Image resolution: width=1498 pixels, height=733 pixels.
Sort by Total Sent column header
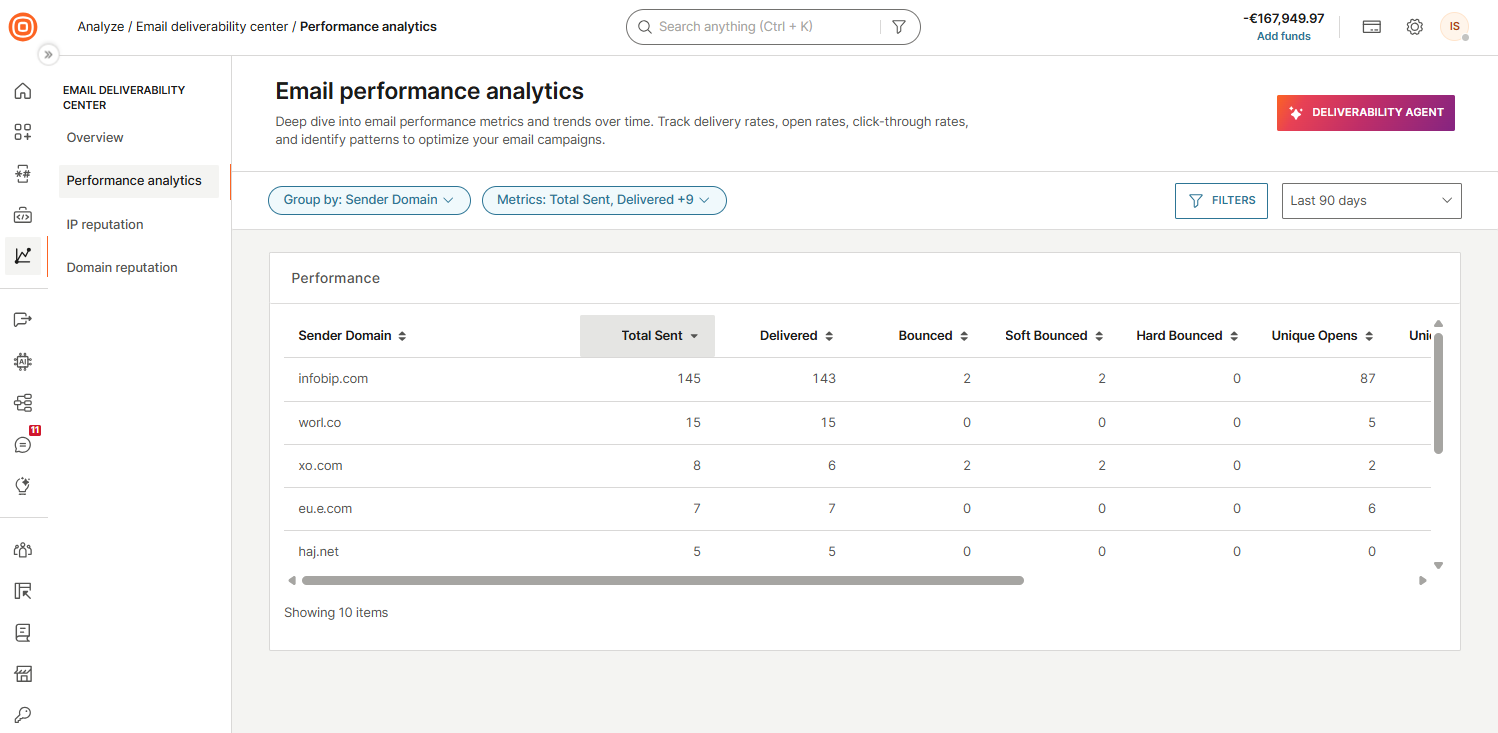tap(648, 336)
